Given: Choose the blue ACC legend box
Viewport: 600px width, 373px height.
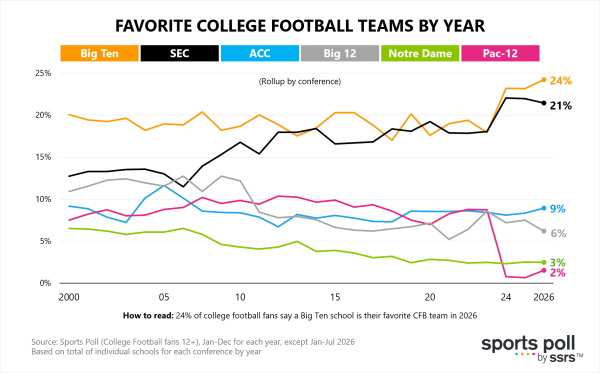Looking at the screenshot, I should 260,53.
